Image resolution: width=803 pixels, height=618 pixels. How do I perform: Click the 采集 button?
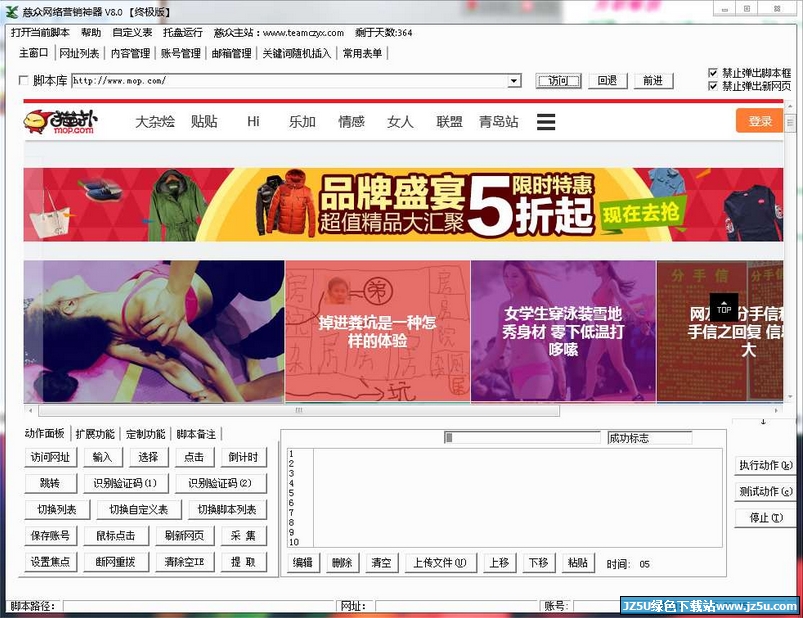click(x=243, y=536)
